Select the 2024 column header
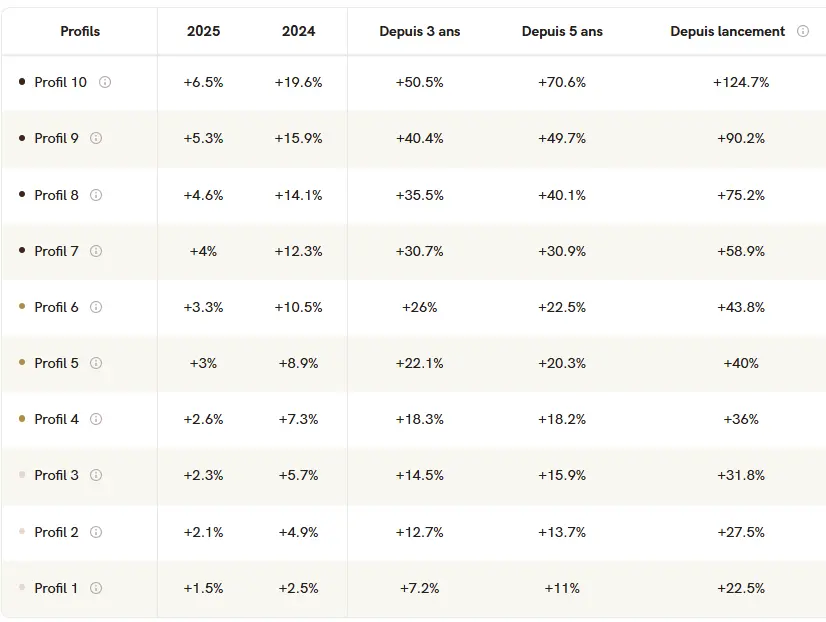The width and height of the screenshot is (826, 622). 298,31
